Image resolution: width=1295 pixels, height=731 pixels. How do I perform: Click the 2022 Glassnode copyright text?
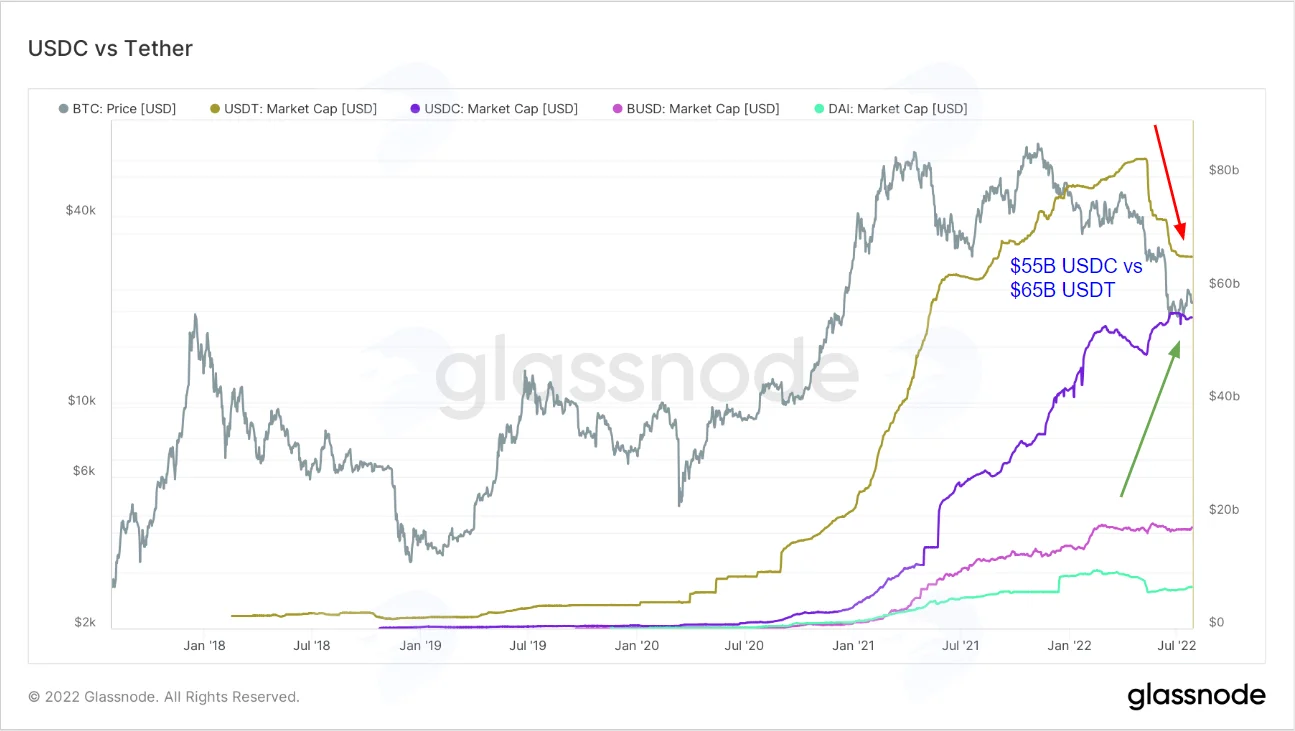pyautogui.click(x=164, y=697)
